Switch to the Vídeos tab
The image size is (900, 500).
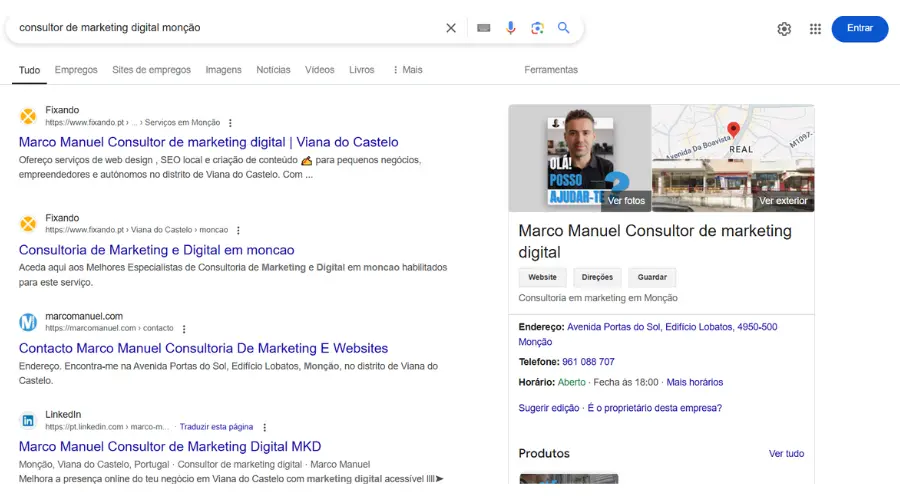(x=320, y=69)
